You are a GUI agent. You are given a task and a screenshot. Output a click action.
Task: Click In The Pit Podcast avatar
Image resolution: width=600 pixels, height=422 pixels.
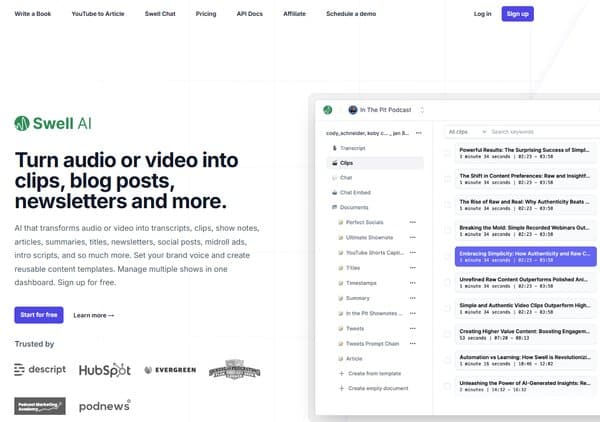352,110
